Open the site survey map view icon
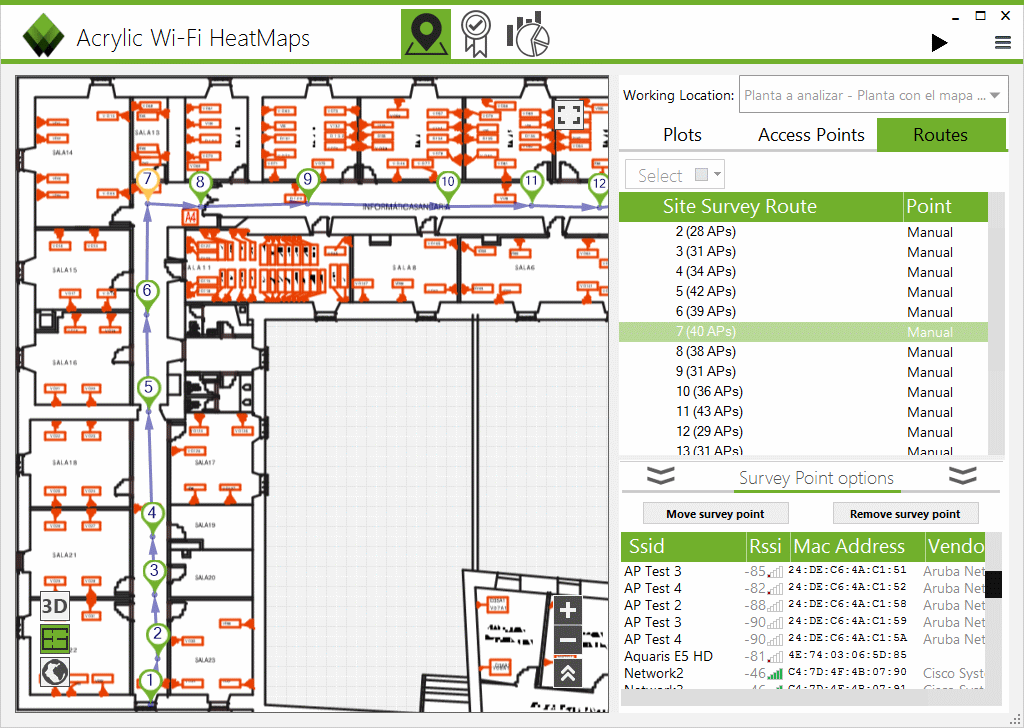 pos(426,34)
